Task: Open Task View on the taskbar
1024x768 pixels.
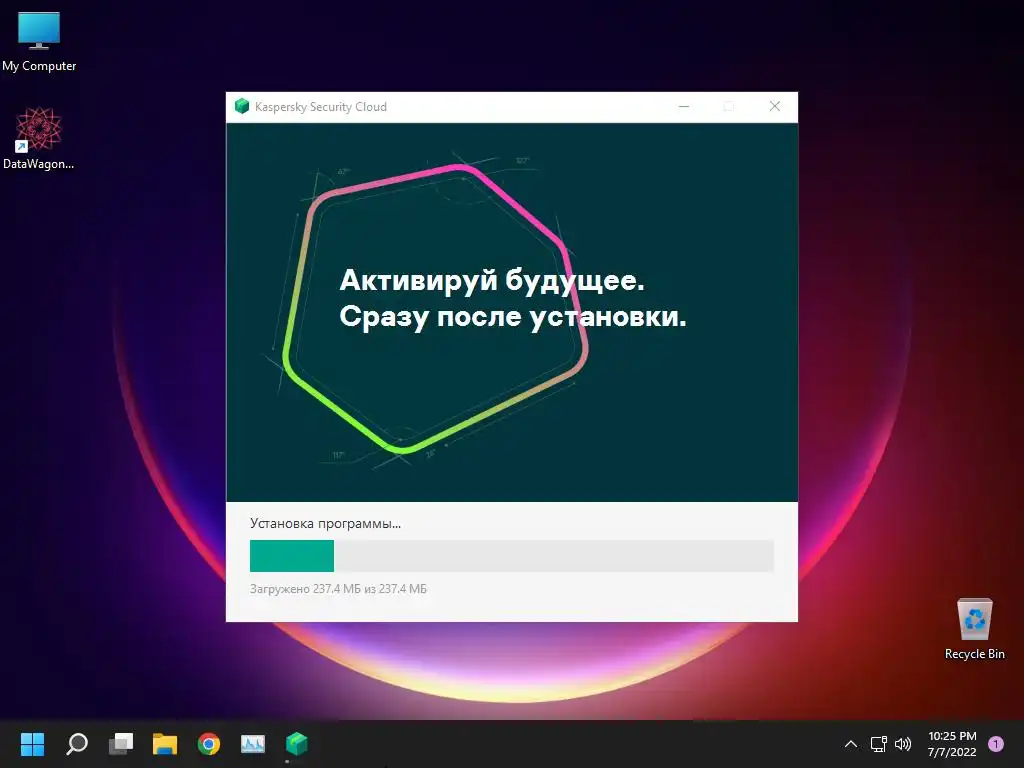Action: (x=121, y=743)
